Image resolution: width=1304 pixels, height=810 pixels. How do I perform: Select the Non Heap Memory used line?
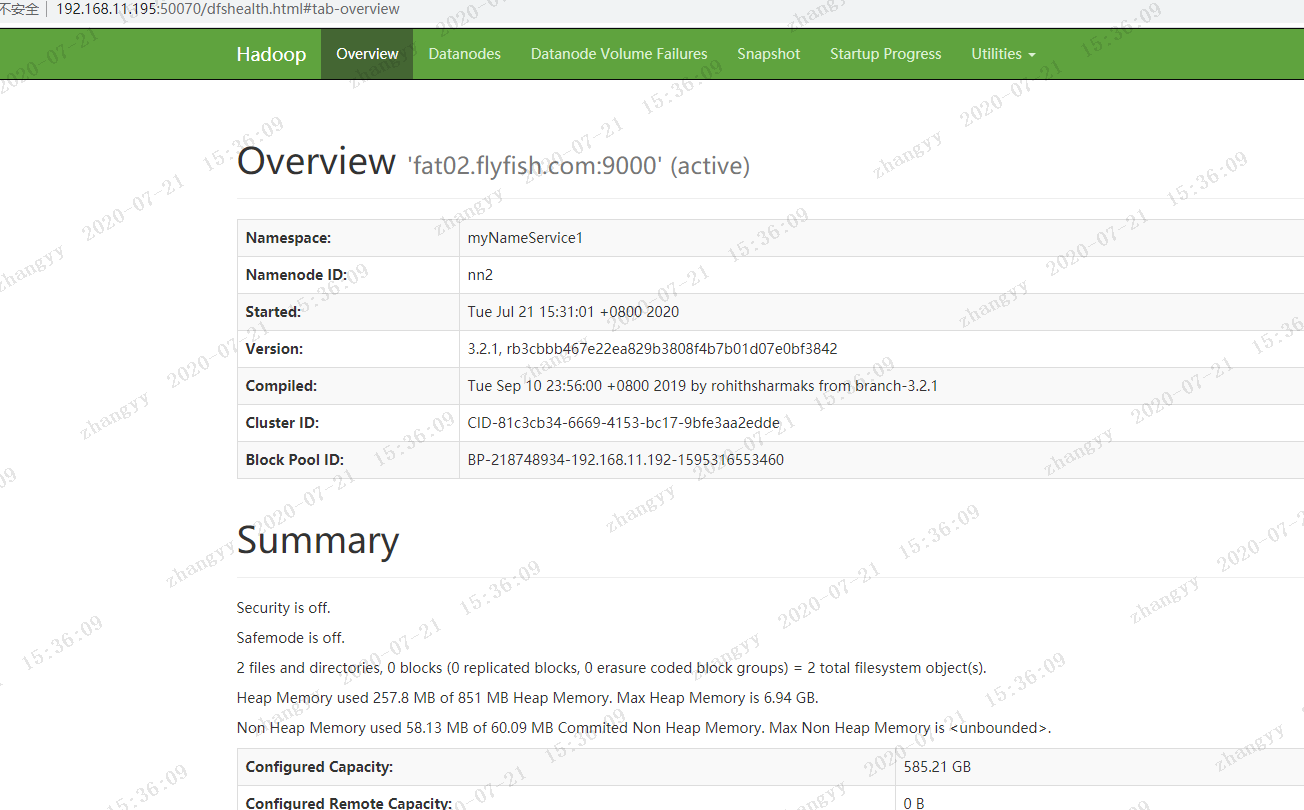(x=644, y=728)
